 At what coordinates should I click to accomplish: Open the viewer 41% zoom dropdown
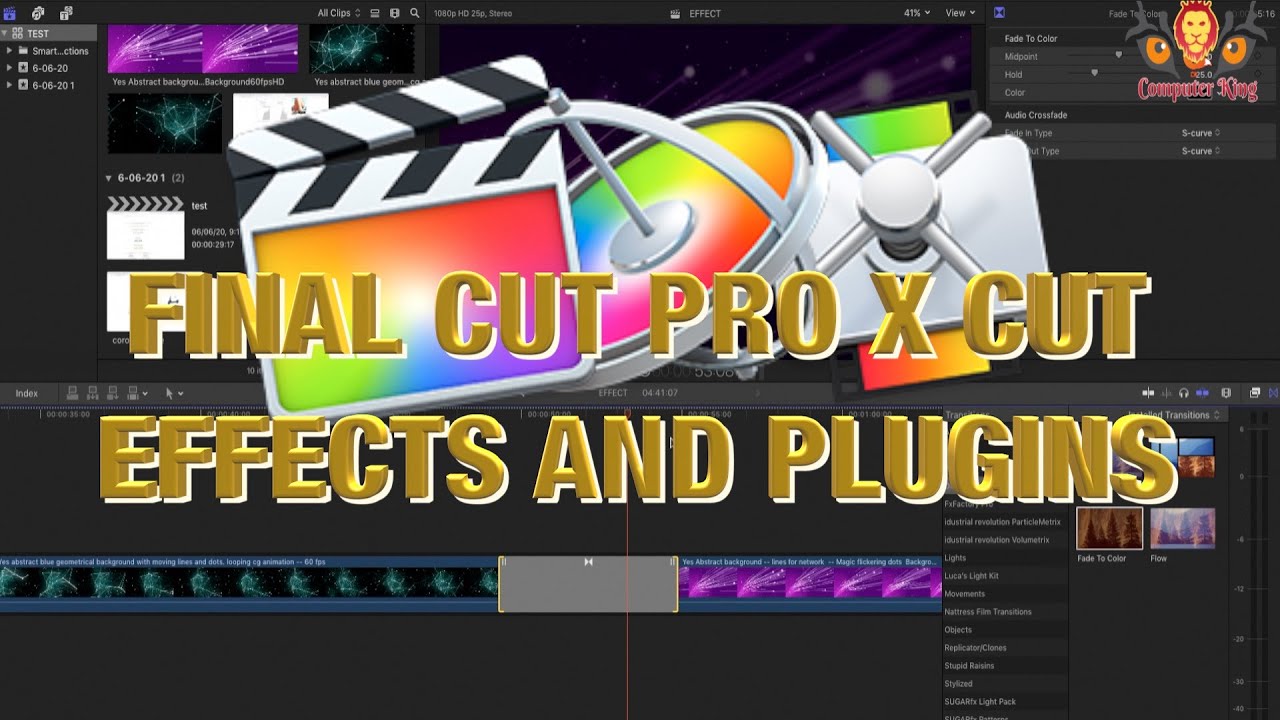pos(916,13)
